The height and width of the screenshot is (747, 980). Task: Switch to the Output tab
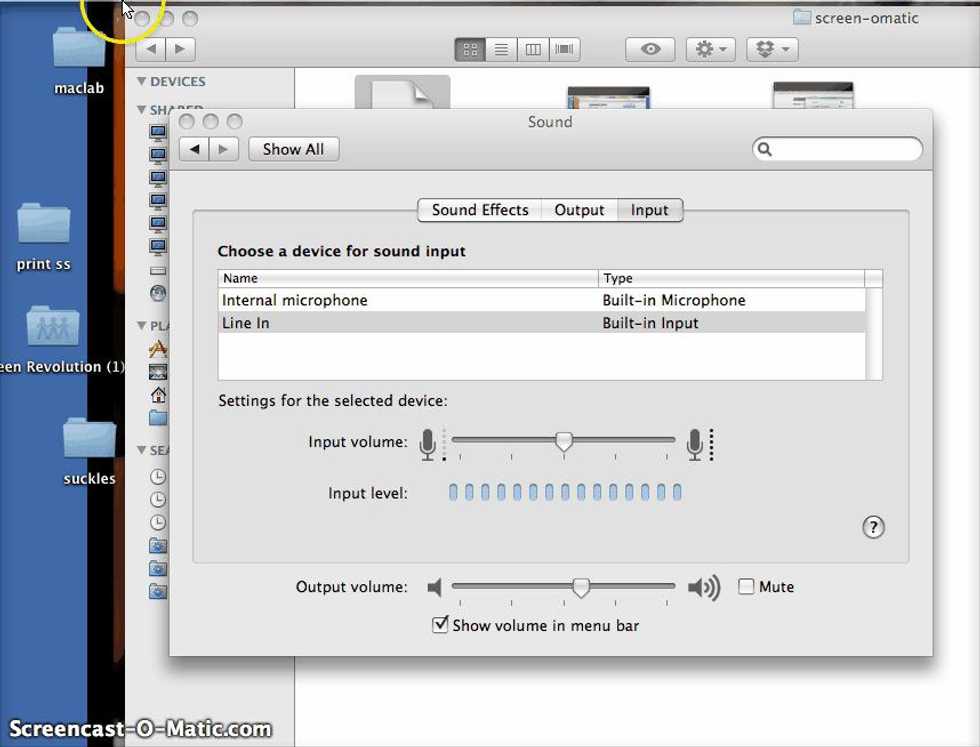coord(579,210)
